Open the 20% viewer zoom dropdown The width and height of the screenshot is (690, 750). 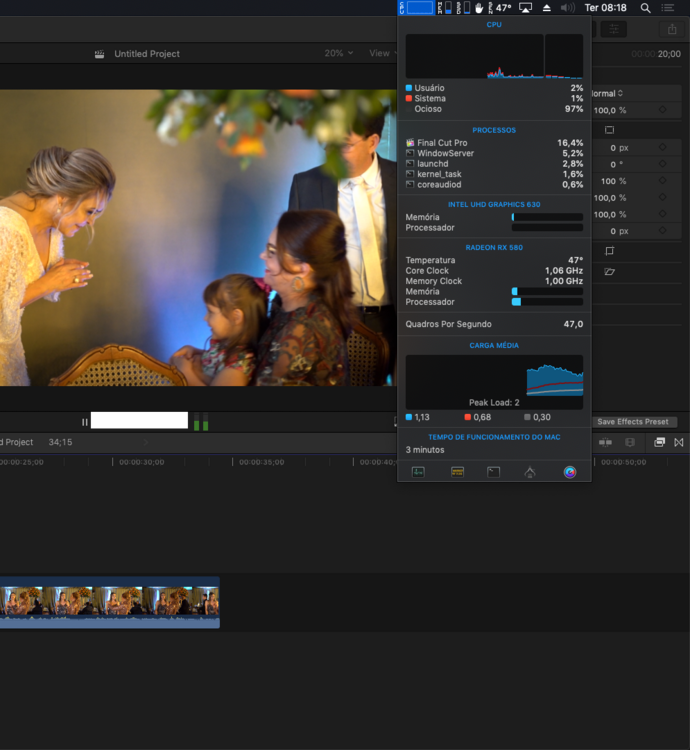(x=338, y=53)
